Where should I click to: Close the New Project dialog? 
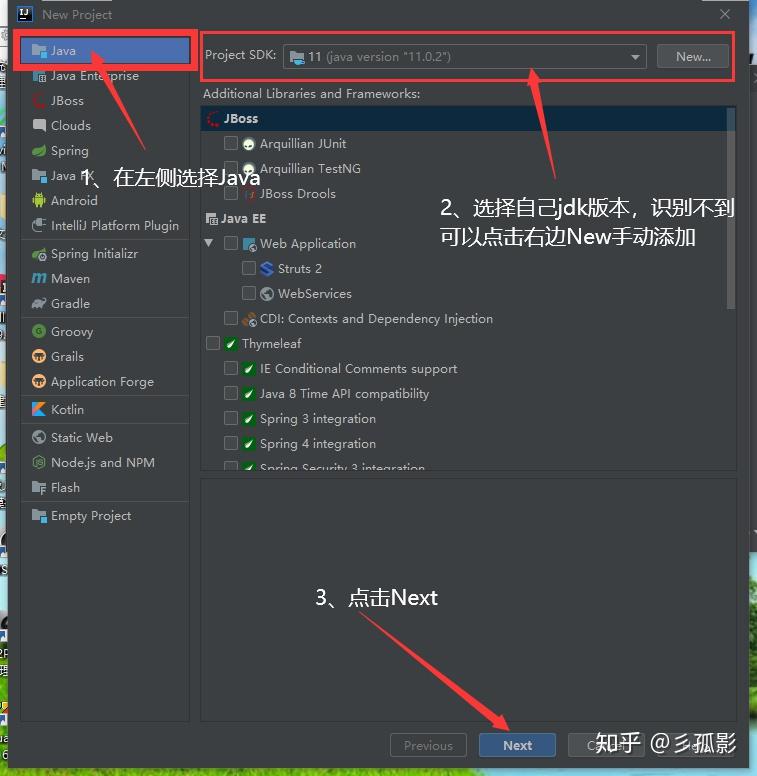pos(724,14)
